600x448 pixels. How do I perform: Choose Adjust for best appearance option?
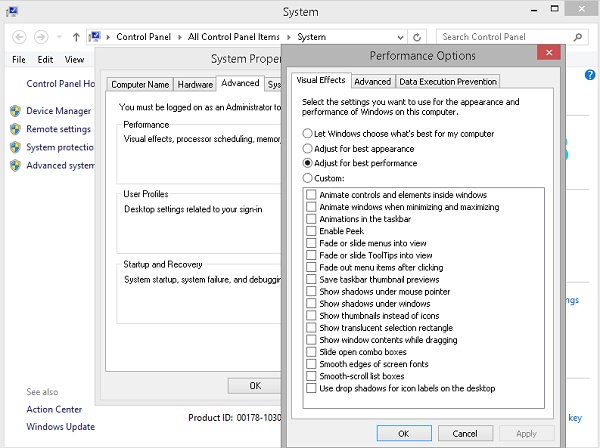[x=307, y=148]
